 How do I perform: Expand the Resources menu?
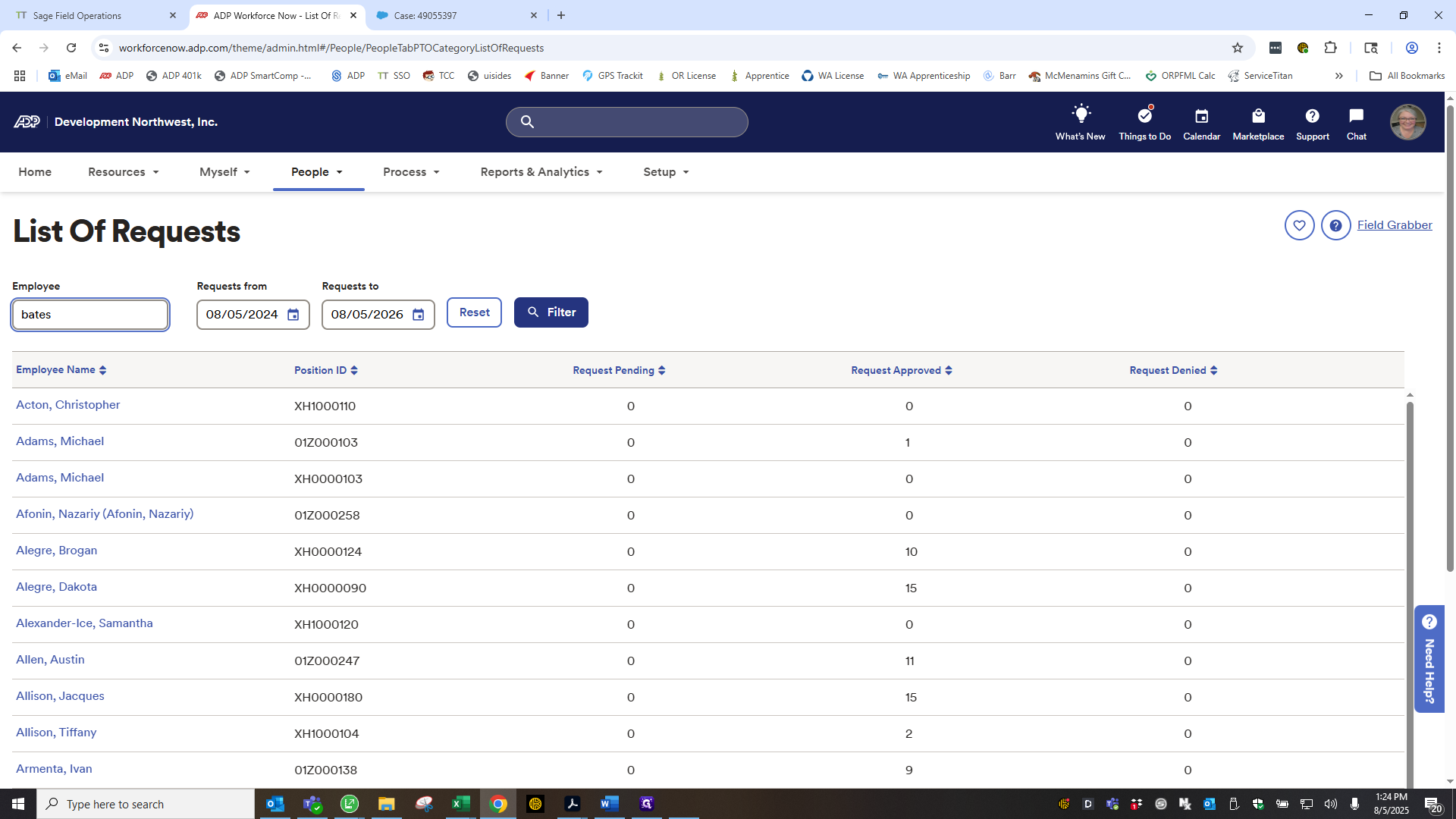(124, 172)
